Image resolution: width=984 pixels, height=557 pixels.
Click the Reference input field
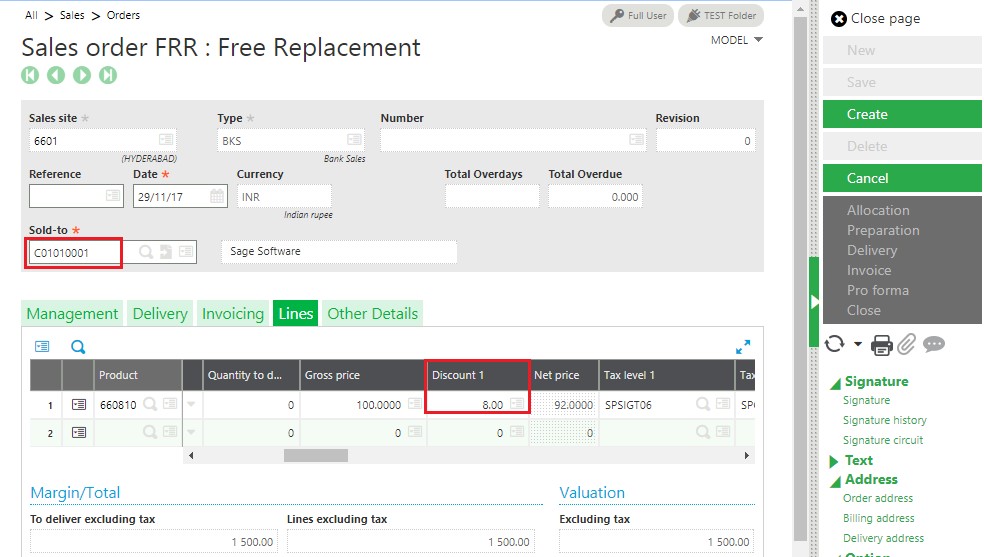[66, 197]
